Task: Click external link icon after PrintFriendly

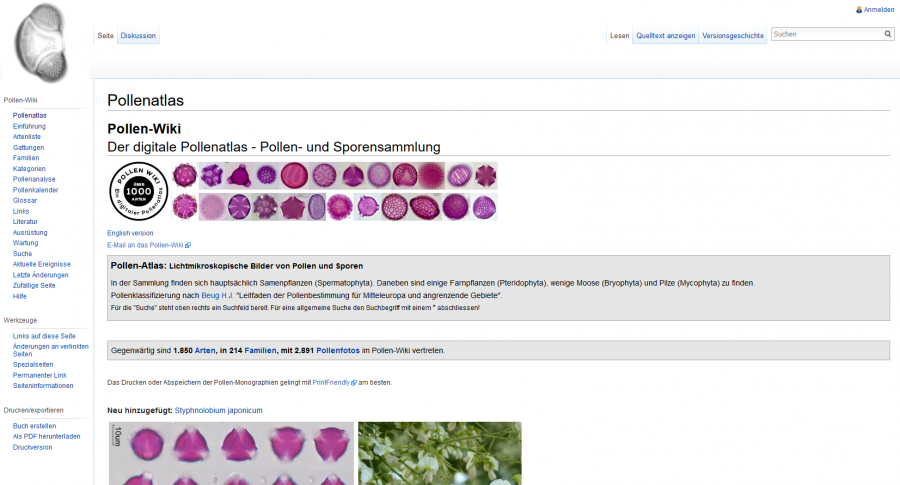Action: tap(354, 382)
